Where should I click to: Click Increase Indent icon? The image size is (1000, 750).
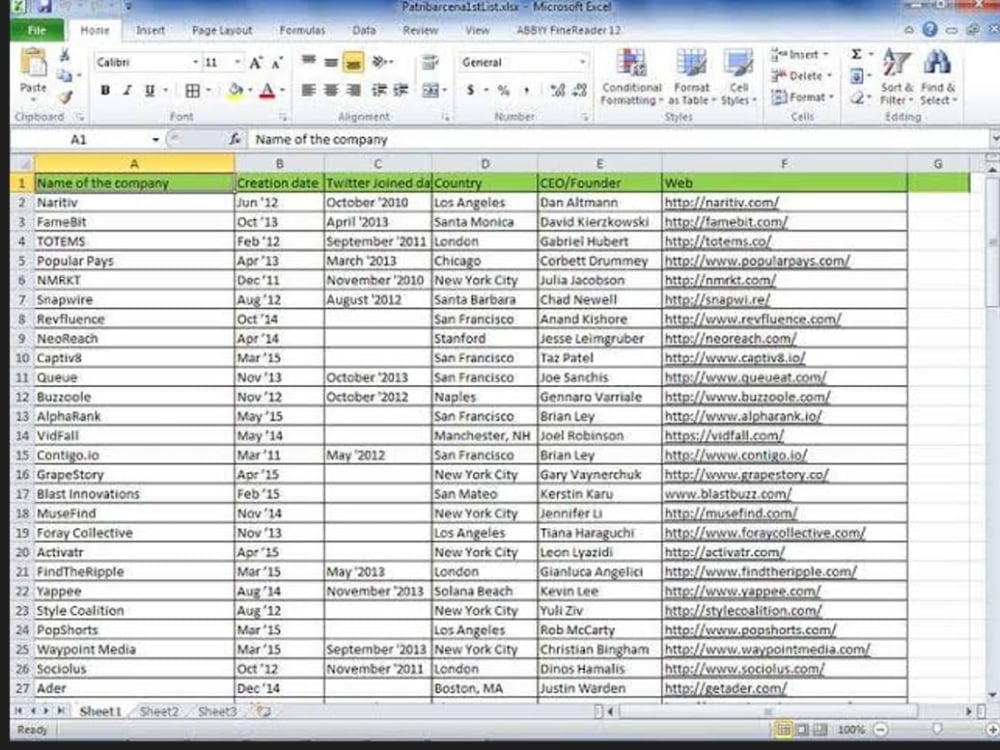[x=401, y=91]
